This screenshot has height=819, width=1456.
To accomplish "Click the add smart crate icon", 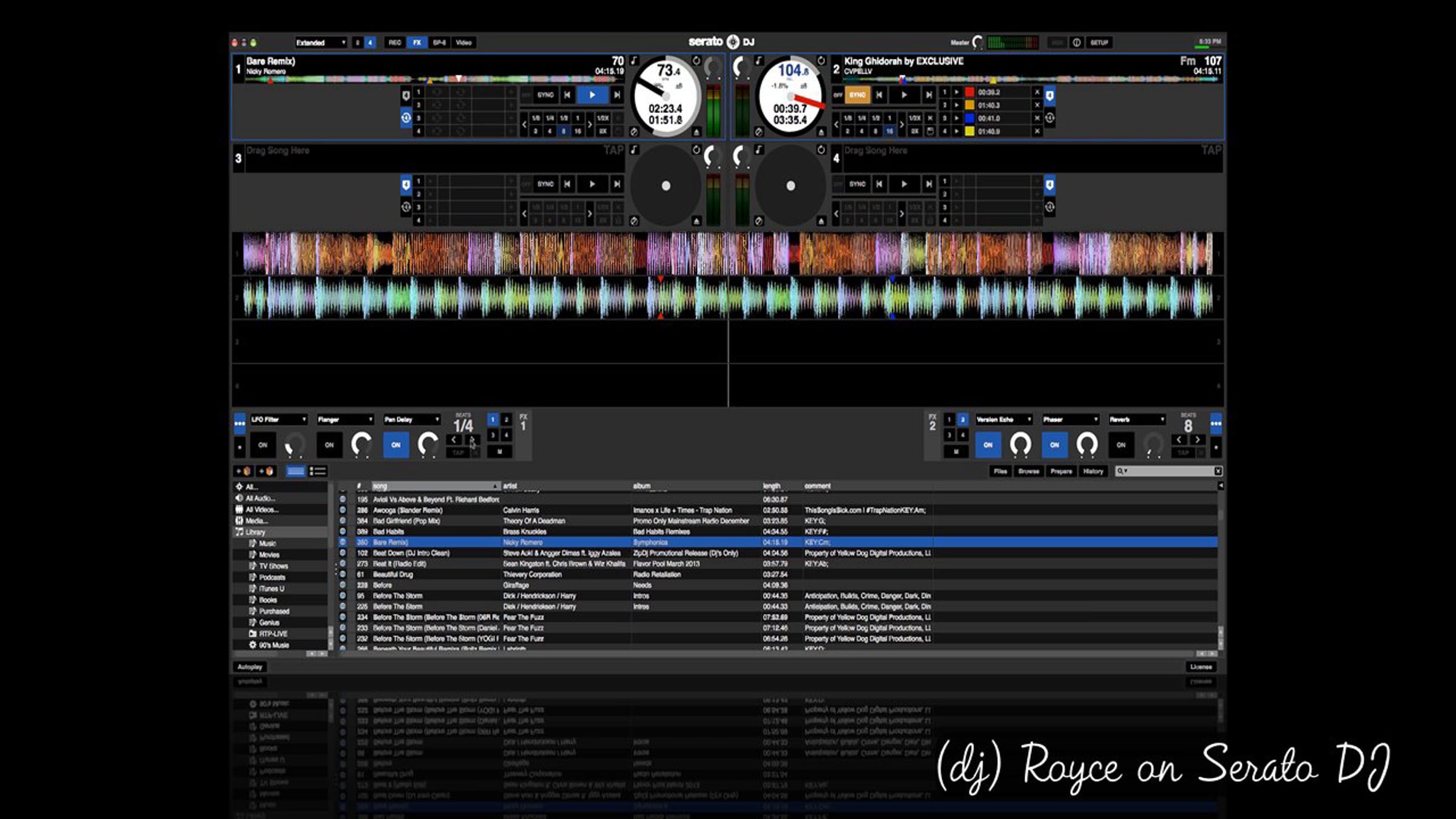I will (x=267, y=471).
